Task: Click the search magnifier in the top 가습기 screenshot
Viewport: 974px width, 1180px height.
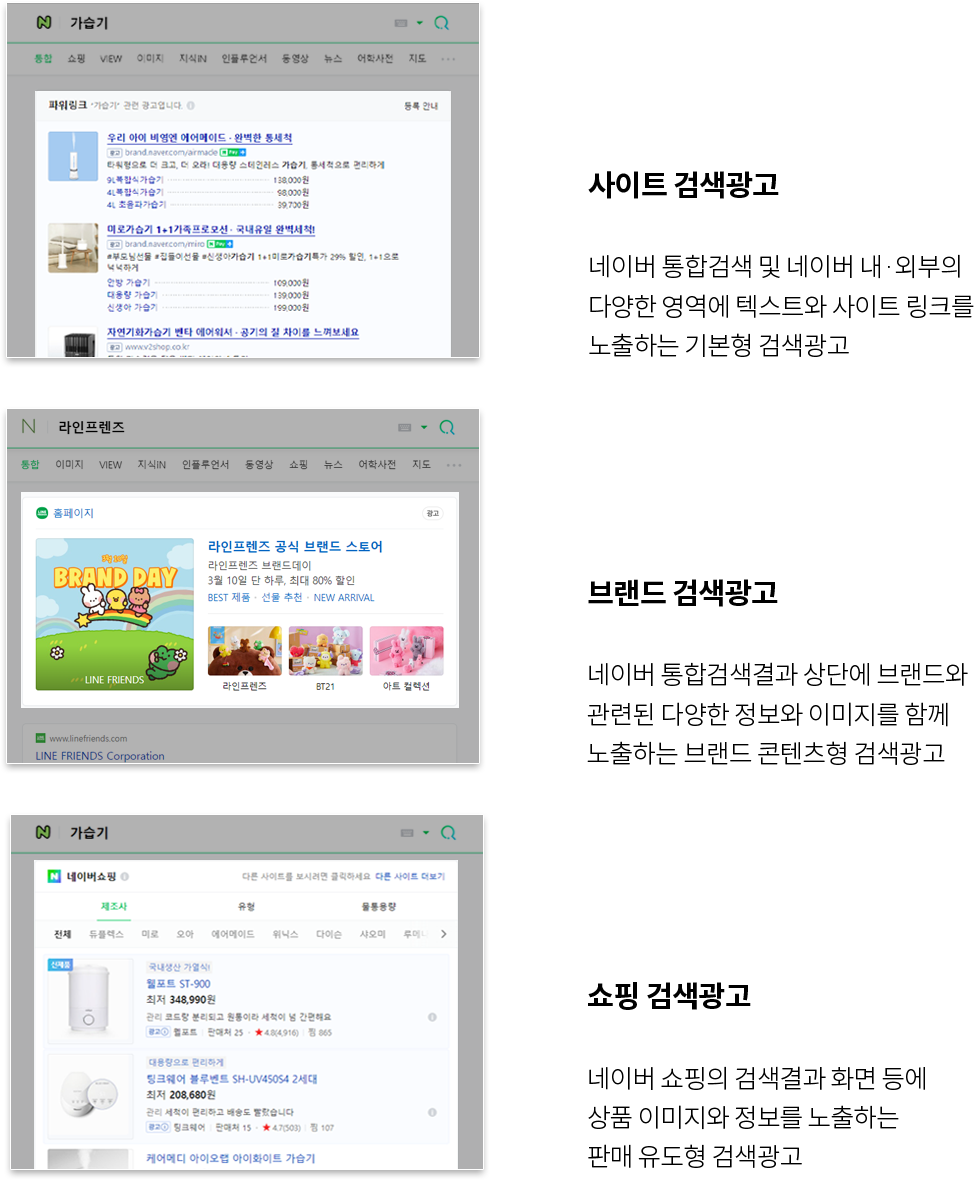Action: pyautogui.click(x=442, y=23)
